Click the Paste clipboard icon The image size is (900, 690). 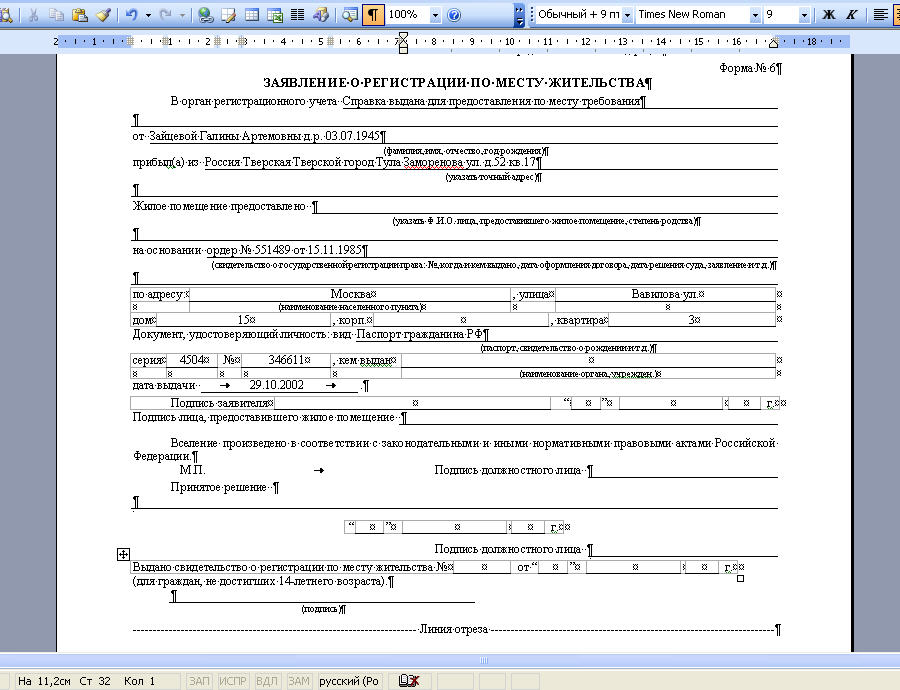point(80,15)
